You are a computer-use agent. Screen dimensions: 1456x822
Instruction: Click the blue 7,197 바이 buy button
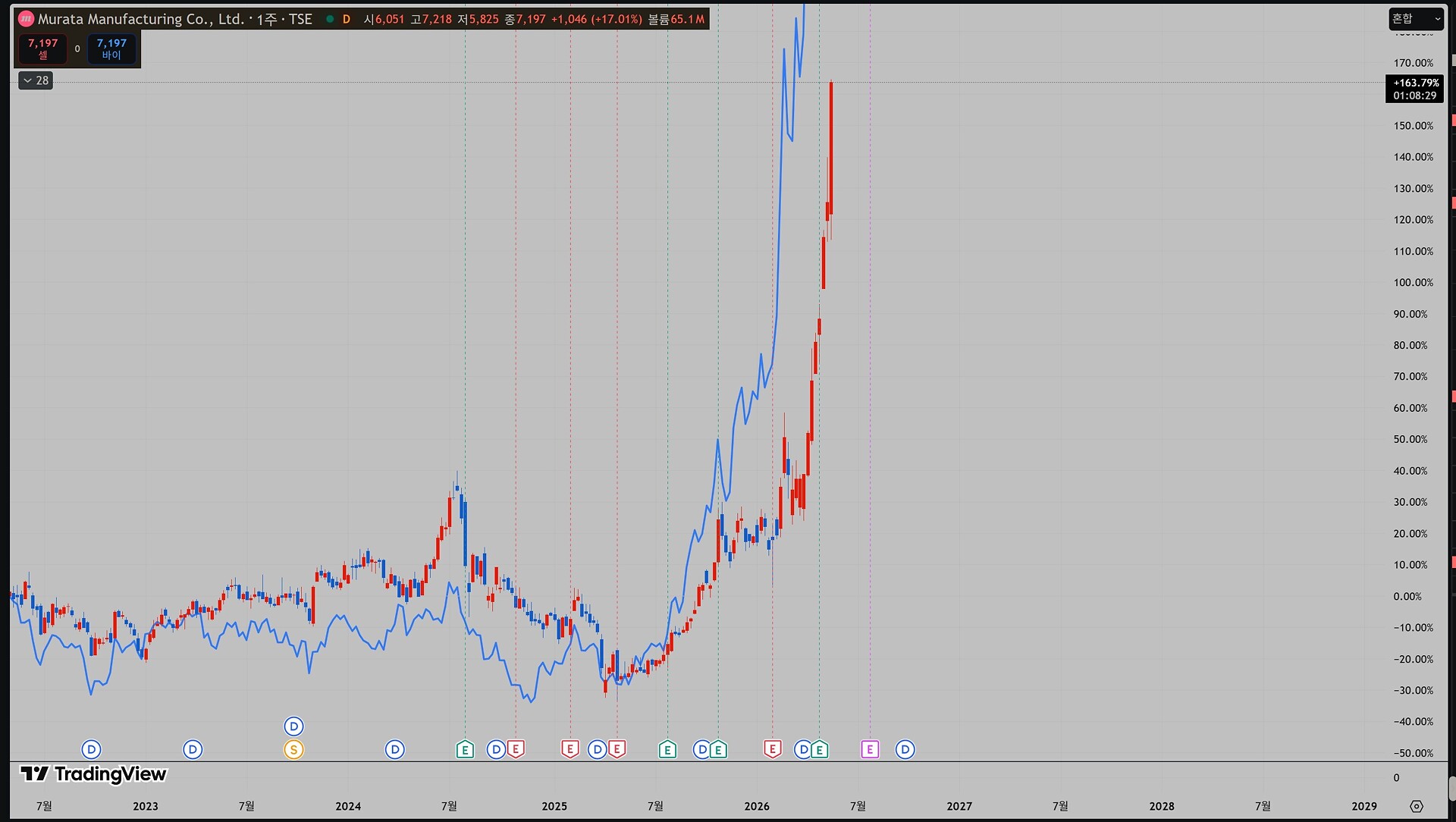point(111,49)
